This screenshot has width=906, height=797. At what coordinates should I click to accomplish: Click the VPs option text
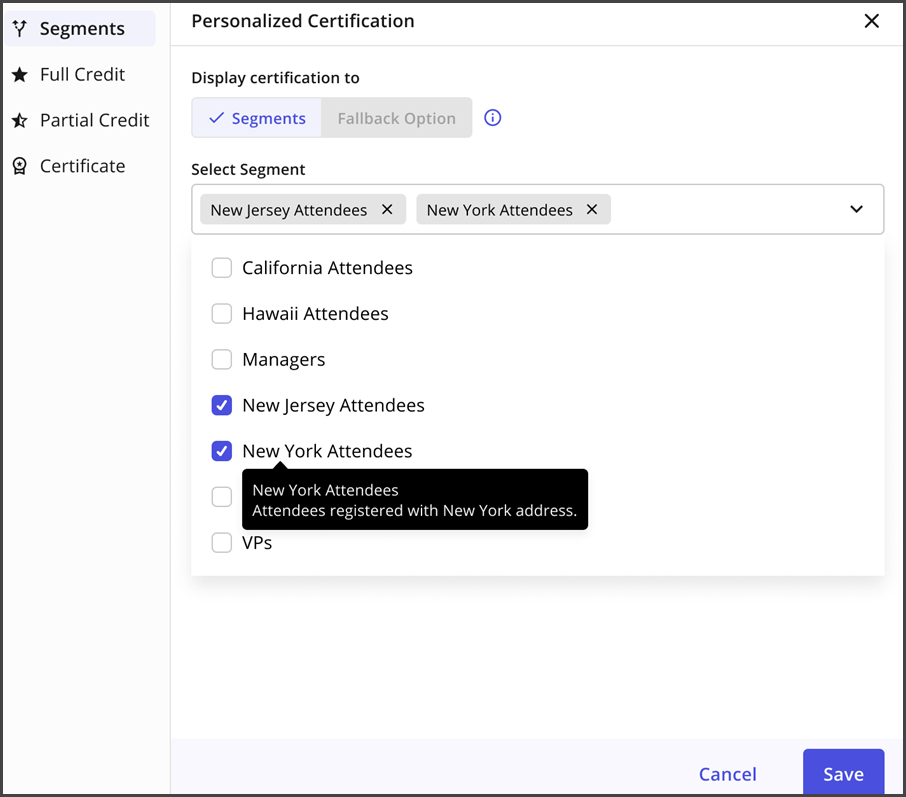[x=257, y=542]
